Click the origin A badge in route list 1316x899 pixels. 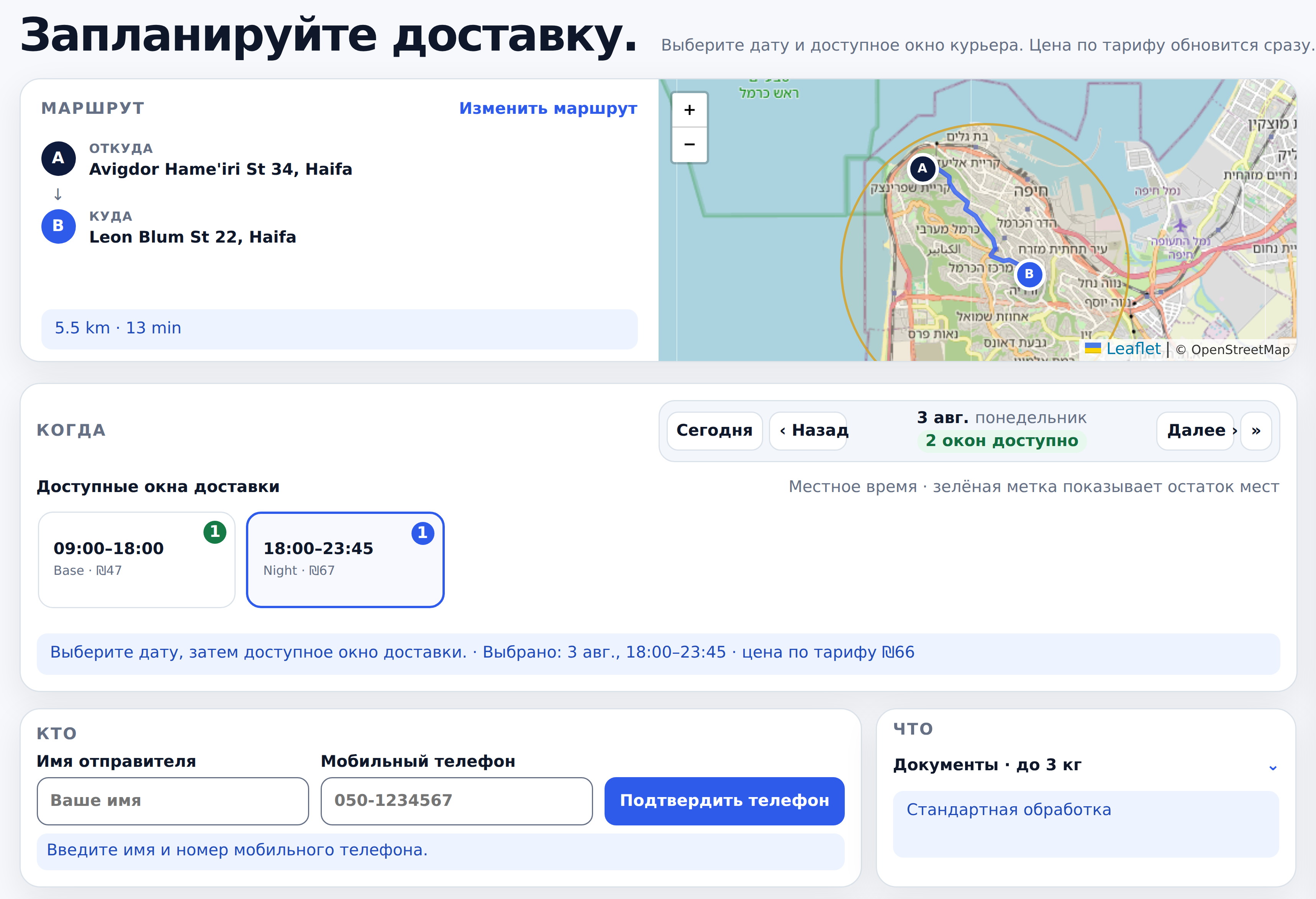click(58, 158)
